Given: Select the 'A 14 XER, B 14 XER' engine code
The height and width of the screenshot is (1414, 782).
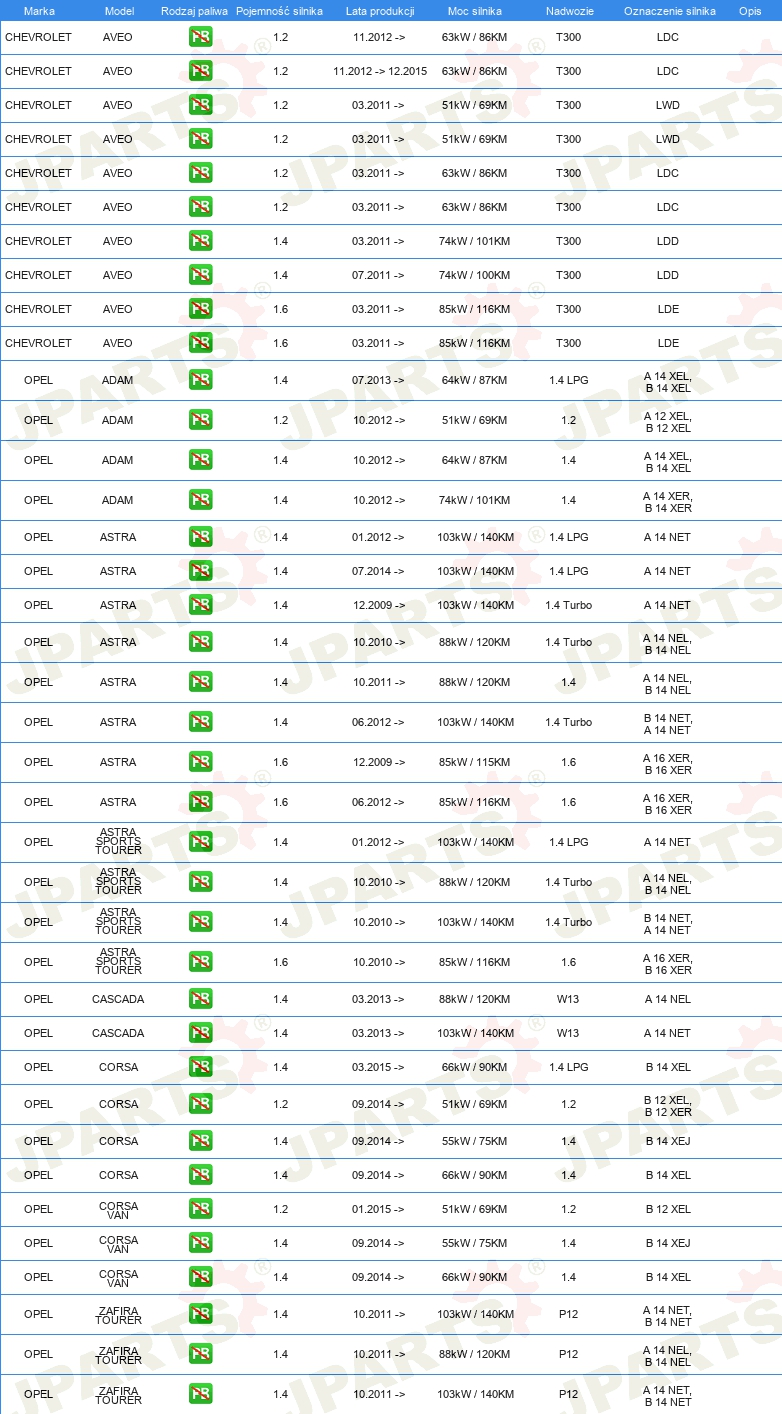Looking at the screenshot, I should (668, 502).
